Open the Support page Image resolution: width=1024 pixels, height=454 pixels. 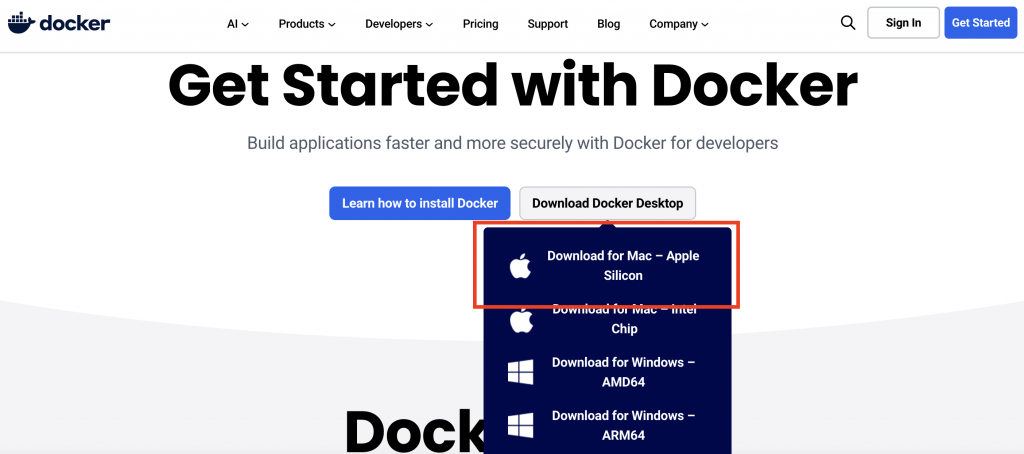coord(548,24)
